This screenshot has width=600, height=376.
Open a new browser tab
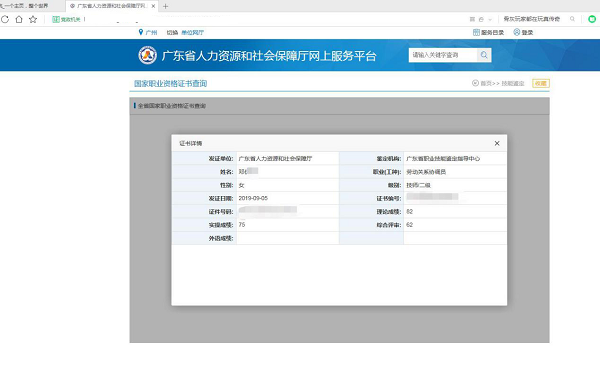pos(165,6)
